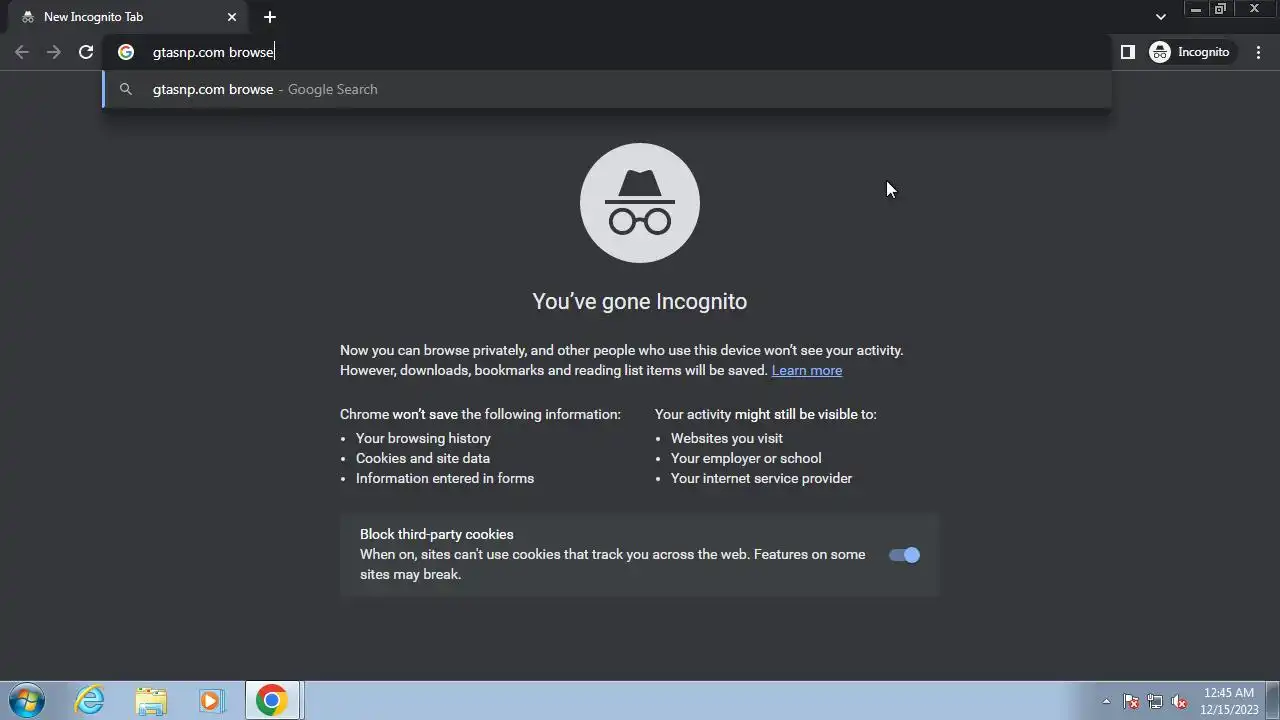
Task: Click the Action Center flag tray icon
Action: (x=1131, y=701)
